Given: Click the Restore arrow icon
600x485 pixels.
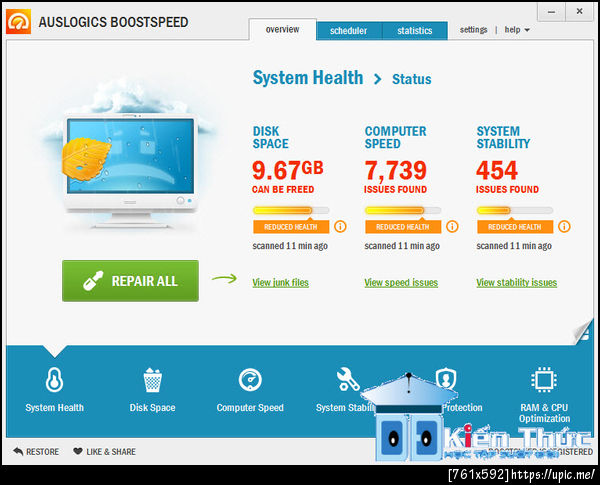Looking at the screenshot, I should click(18, 451).
